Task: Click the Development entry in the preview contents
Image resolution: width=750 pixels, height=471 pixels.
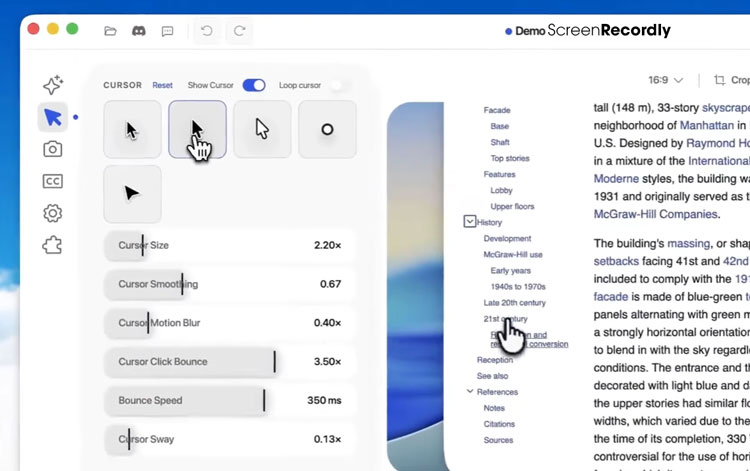Action: [507, 239]
